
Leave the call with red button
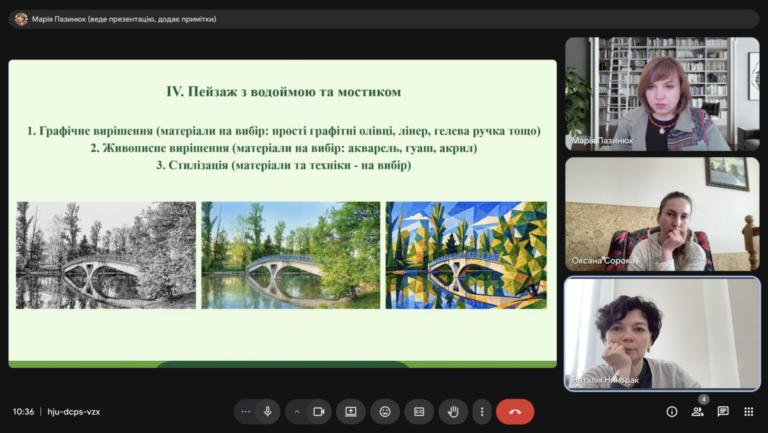click(x=515, y=411)
